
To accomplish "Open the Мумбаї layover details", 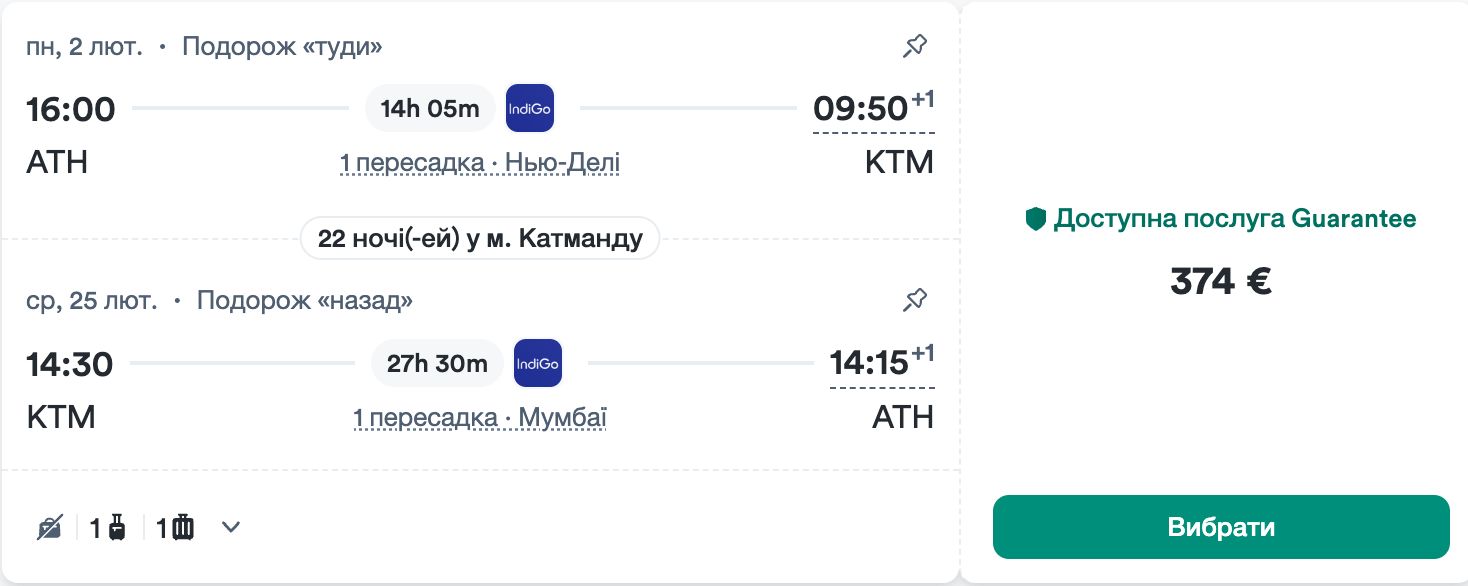I will [x=479, y=417].
